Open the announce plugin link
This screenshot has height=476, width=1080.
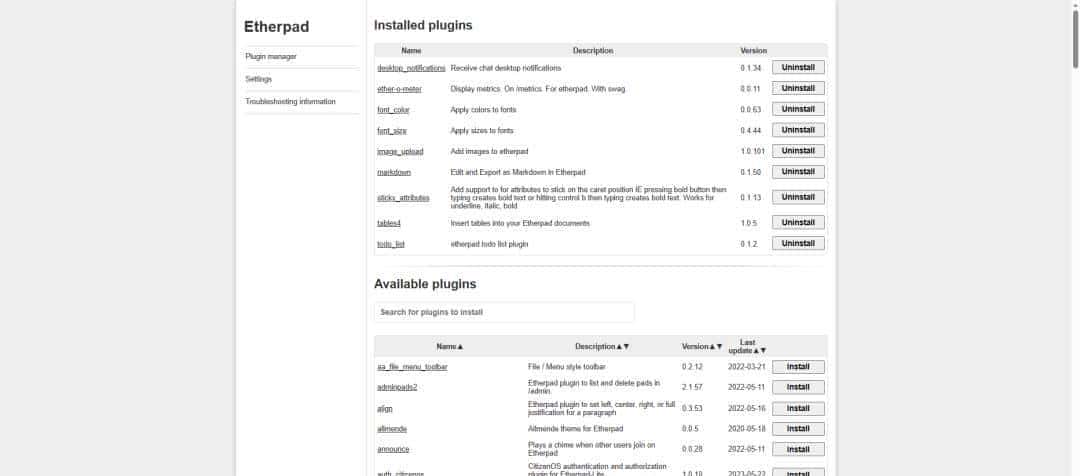[x=393, y=450]
